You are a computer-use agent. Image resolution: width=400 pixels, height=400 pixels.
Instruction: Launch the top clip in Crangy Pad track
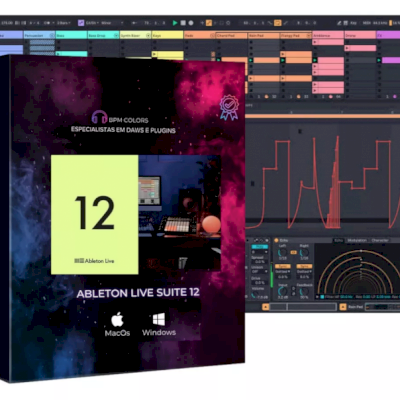[283, 54]
